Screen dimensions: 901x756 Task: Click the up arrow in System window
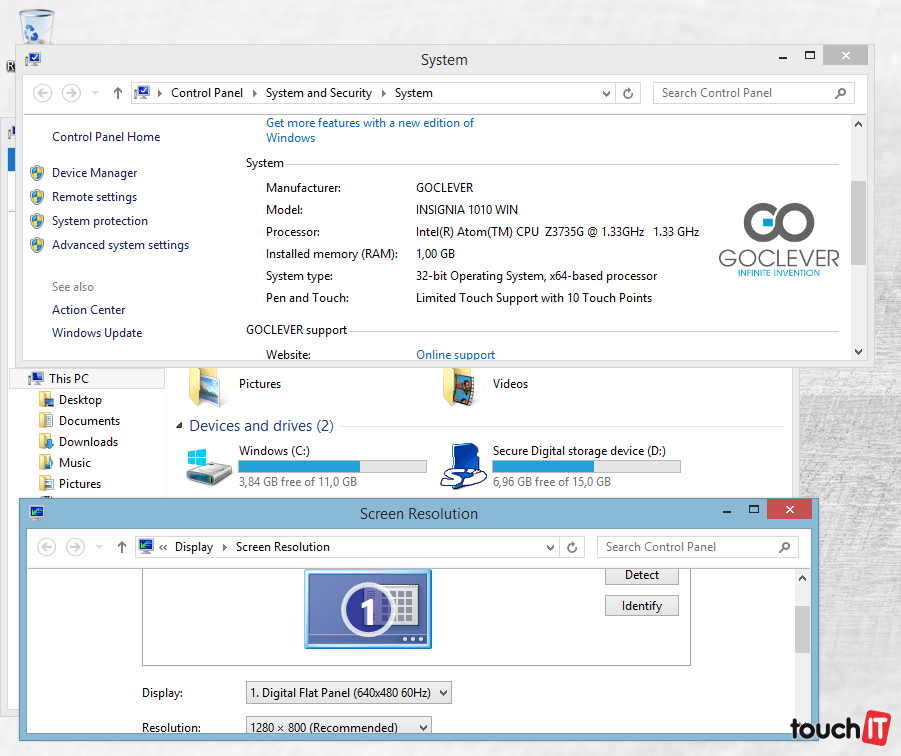tap(118, 93)
